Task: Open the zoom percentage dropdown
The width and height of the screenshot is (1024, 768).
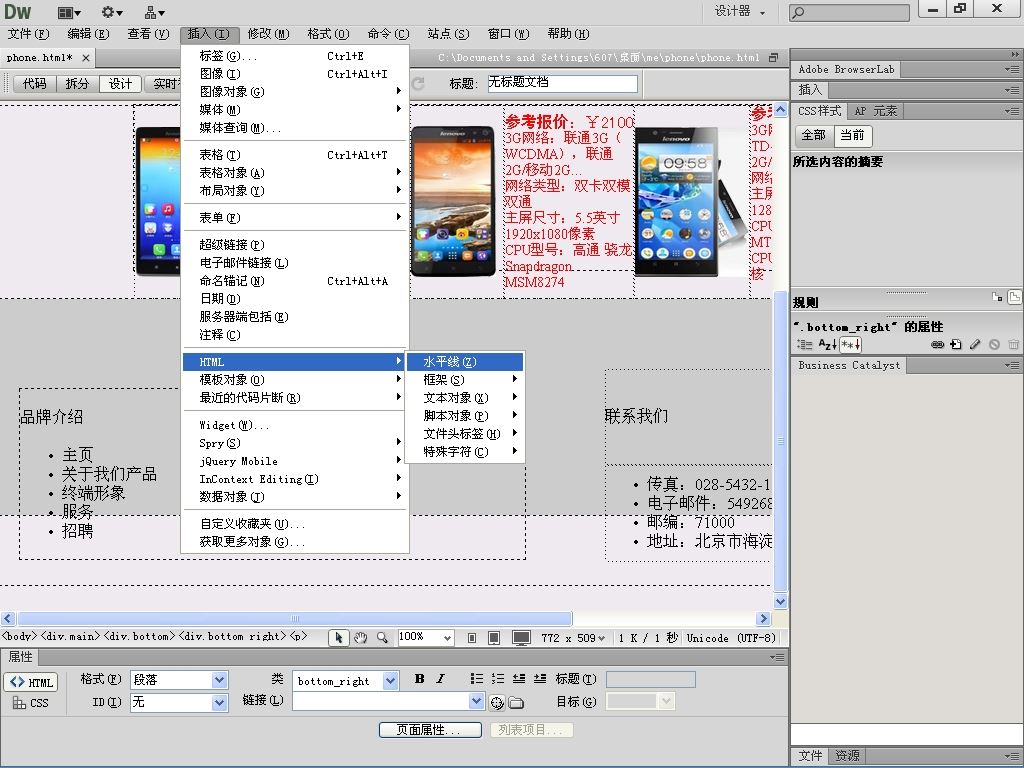Action: [446, 638]
